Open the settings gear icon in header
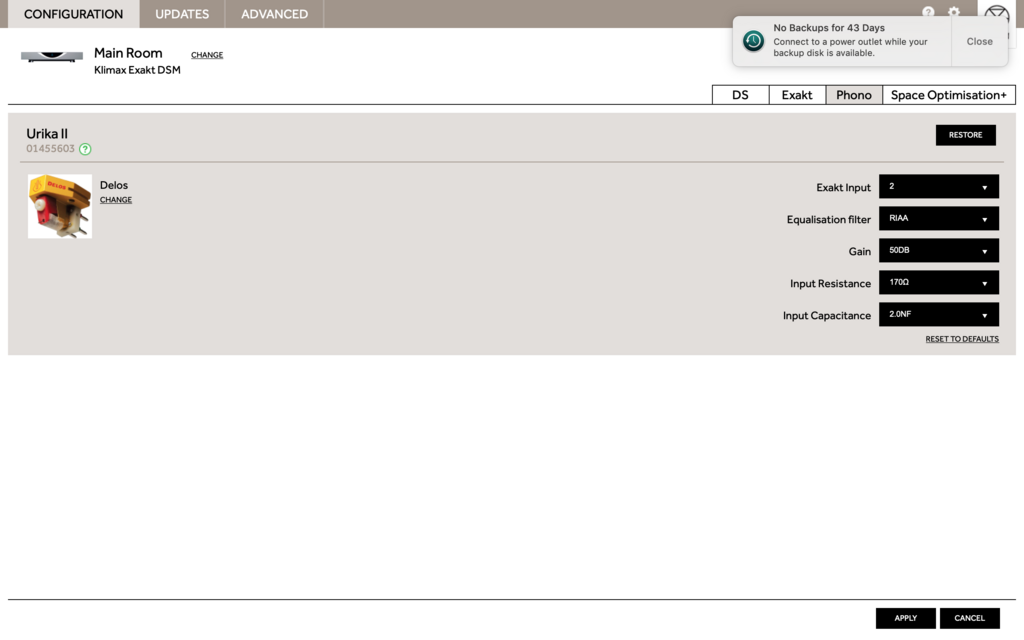Image resolution: width=1024 pixels, height=640 pixels. [x=953, y=12]
